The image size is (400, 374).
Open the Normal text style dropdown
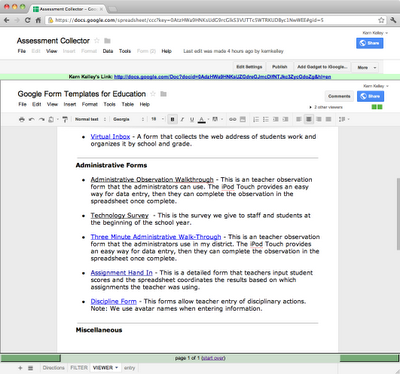click(90, 119)
